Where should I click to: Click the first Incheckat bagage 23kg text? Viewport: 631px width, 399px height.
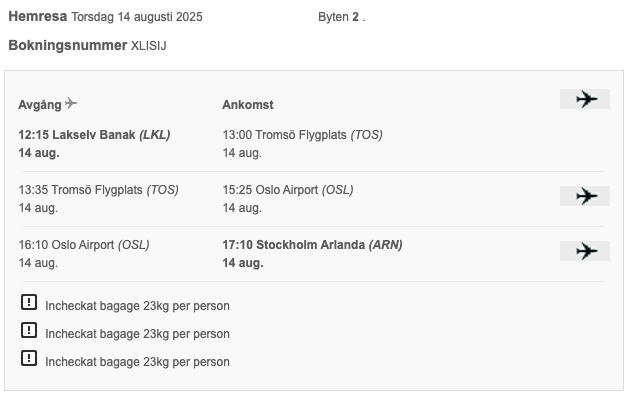[137, 306]
